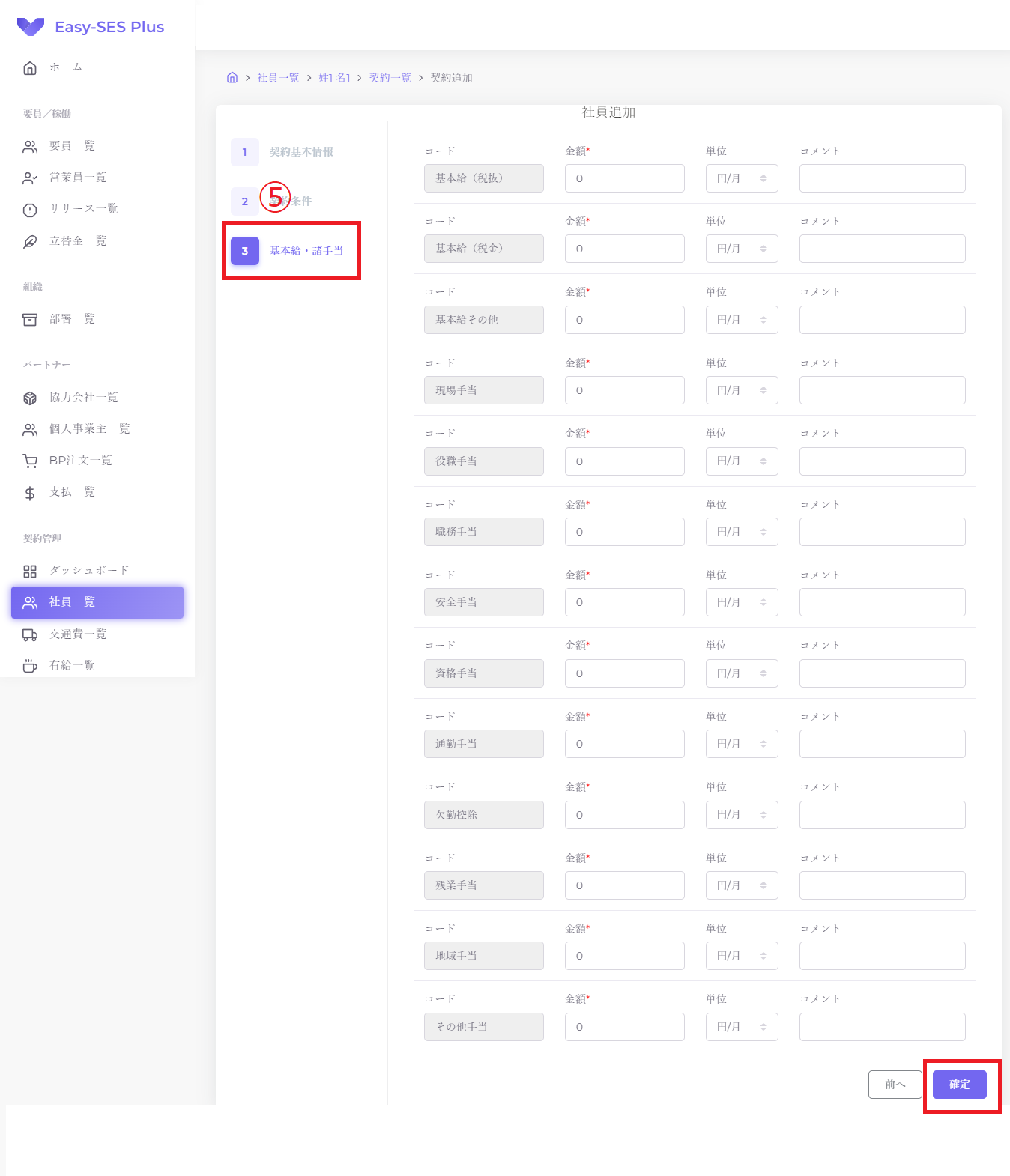Expand the 単位 dropdown for 現場手当
The height and width of the screenshot is (1176, 1010).
(741, 390)
